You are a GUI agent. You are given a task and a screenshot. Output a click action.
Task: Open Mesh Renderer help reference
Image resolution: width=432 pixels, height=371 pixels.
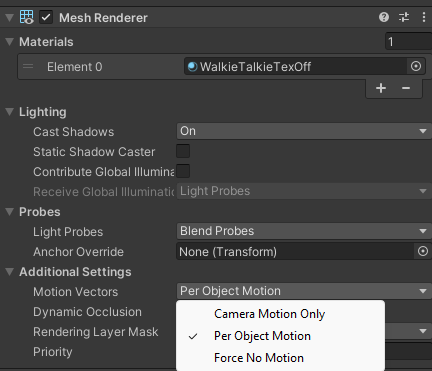tap(384, 17)
